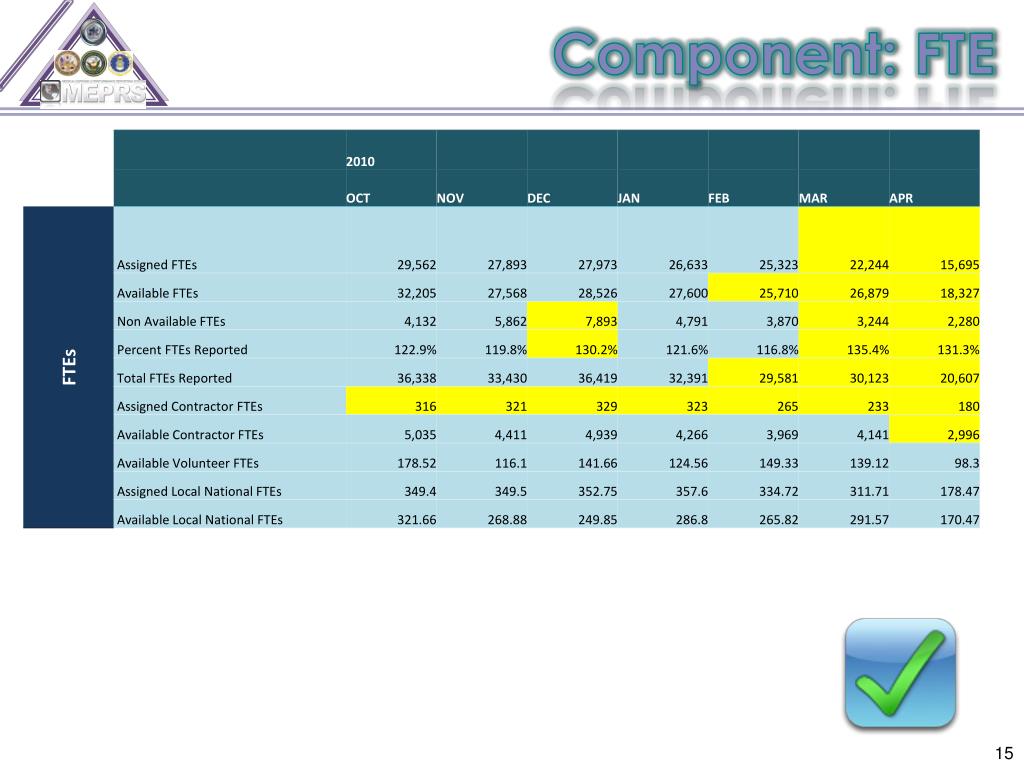Image resolution: width=1024 pixels, height=768 pixels.
Task: Click the slide number 15
Action: (x=1004, y=752)
